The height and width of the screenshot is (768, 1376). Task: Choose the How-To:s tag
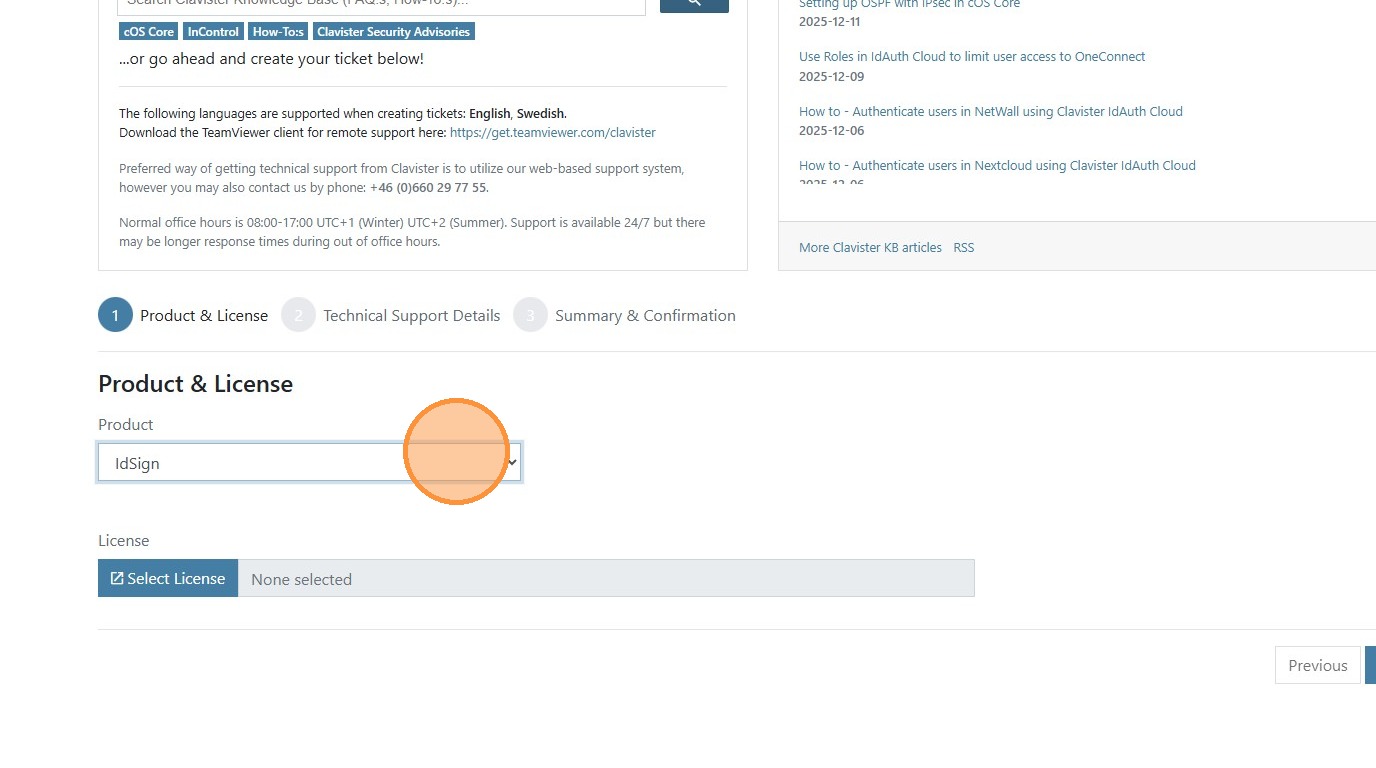[x=278, y=32]
